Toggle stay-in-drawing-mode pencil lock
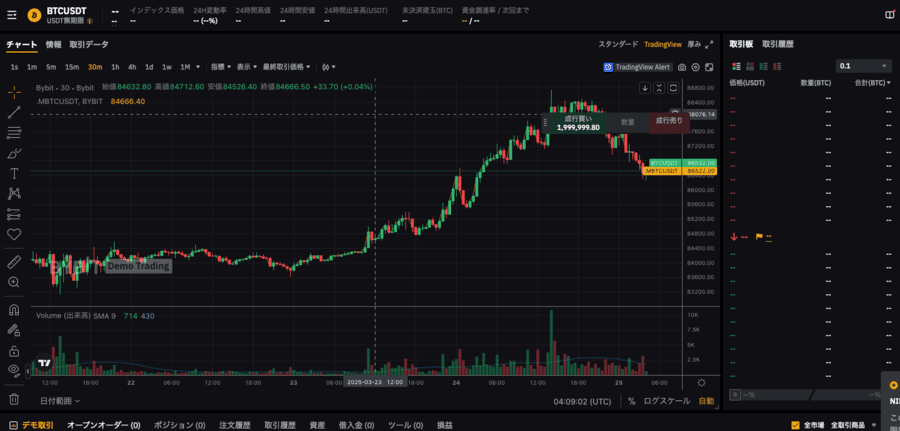Viewport: 900px width, 431px height. pos(14,330)
